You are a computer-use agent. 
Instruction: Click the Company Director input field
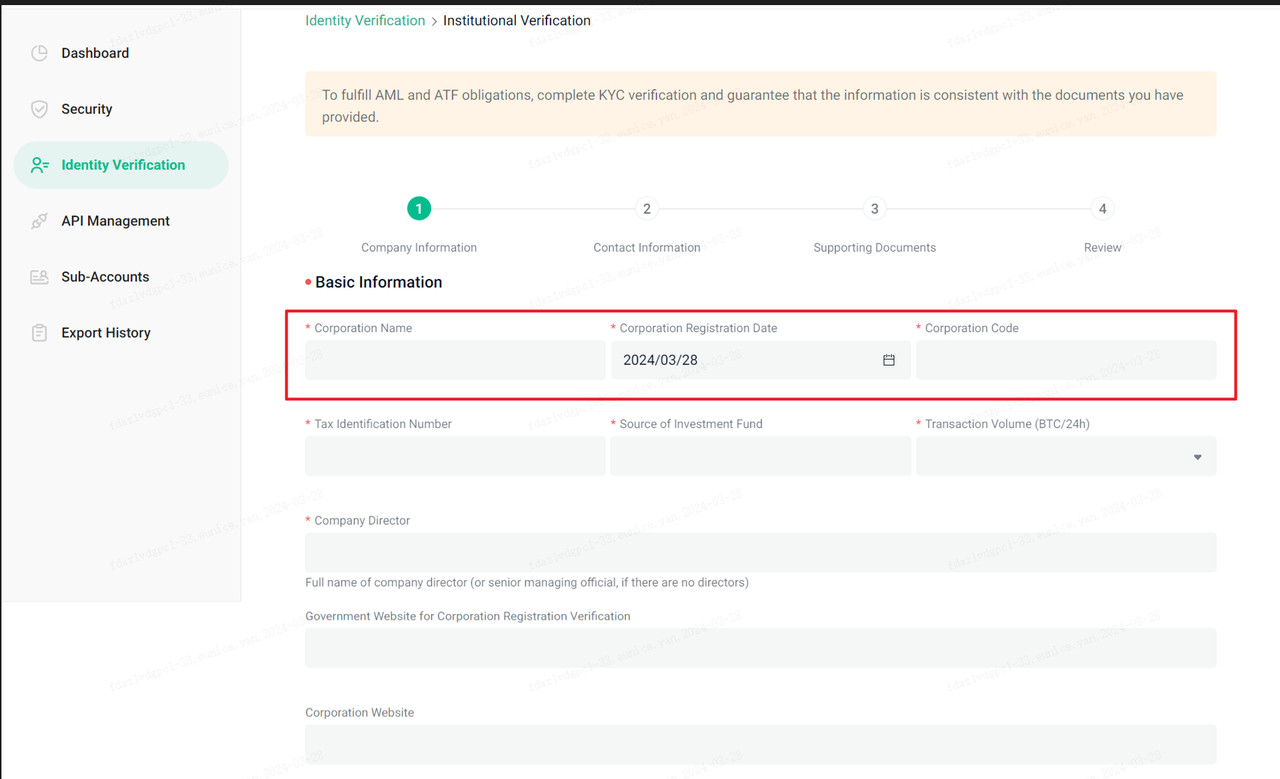coord(760,553)
